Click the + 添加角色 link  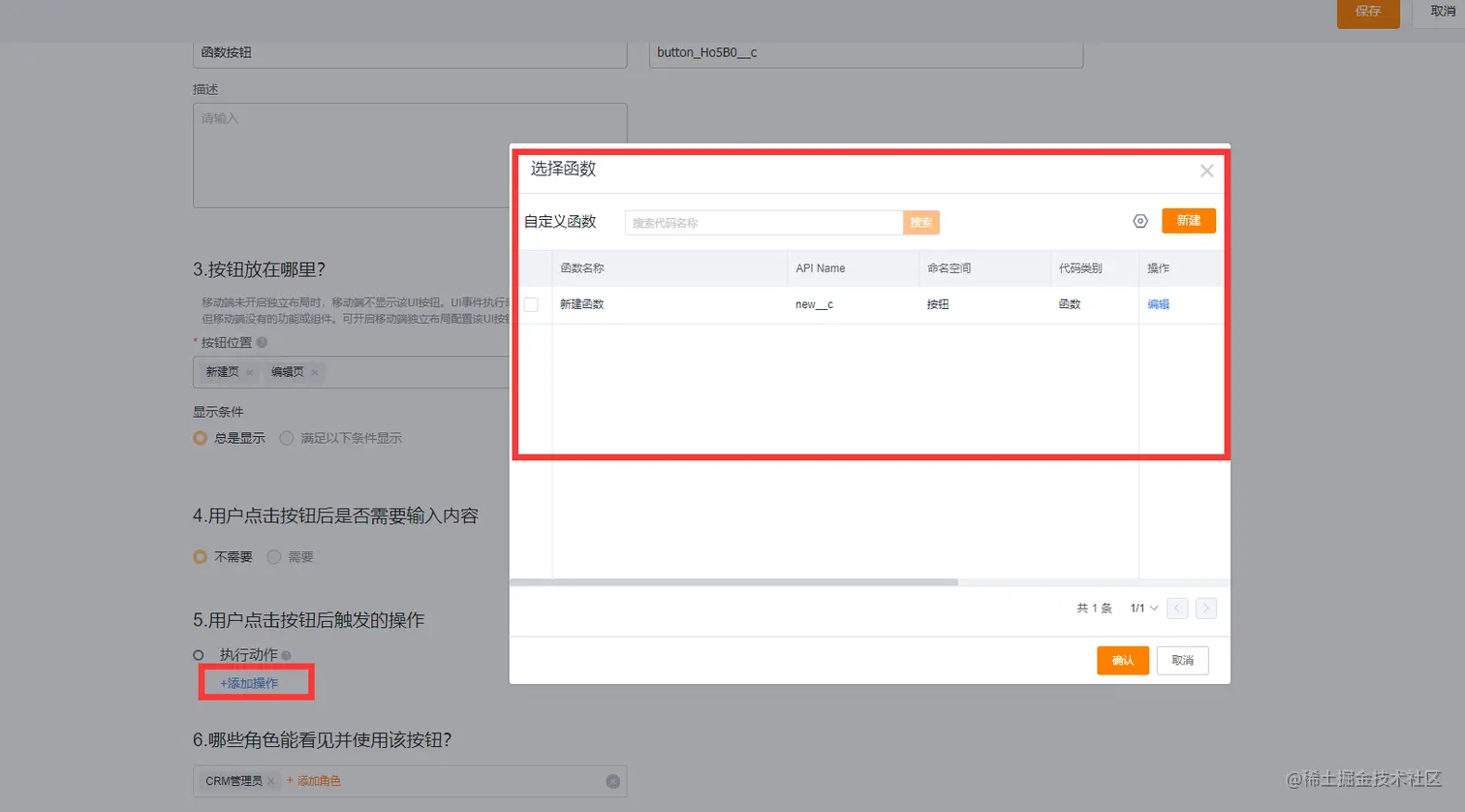click(x=313, y=781)
